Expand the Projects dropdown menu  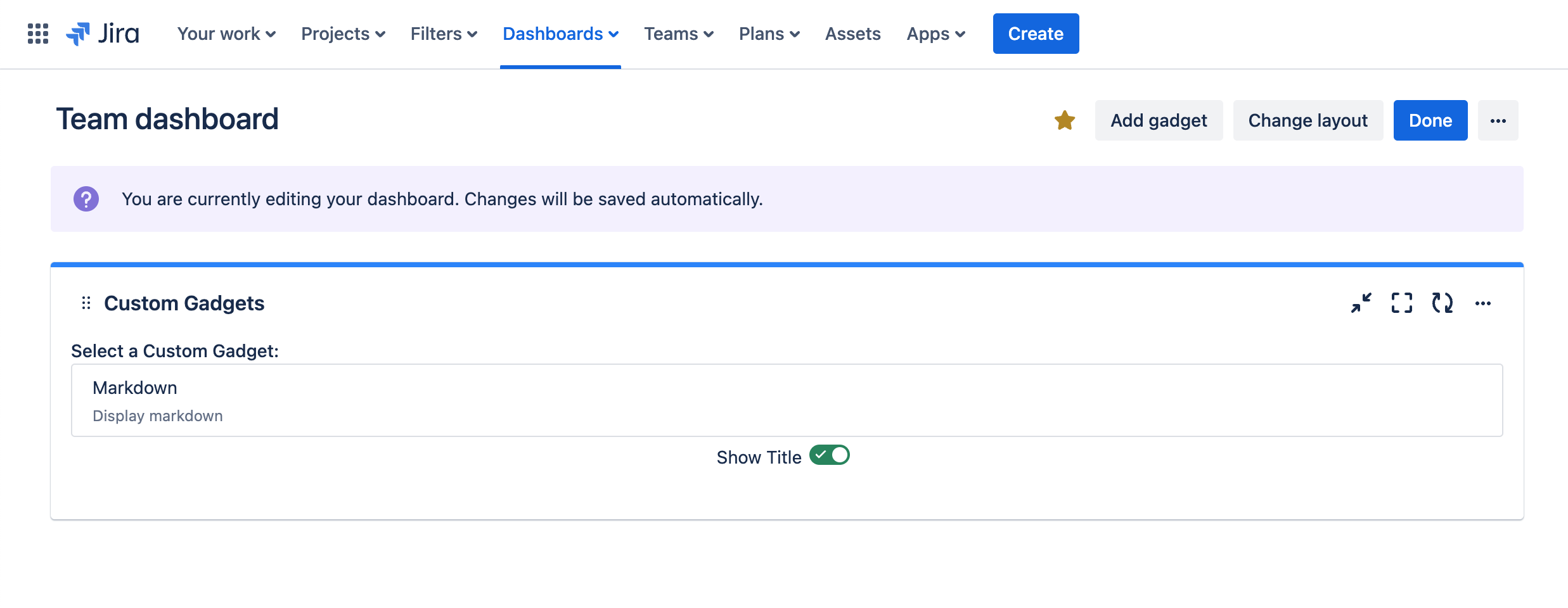343,34
